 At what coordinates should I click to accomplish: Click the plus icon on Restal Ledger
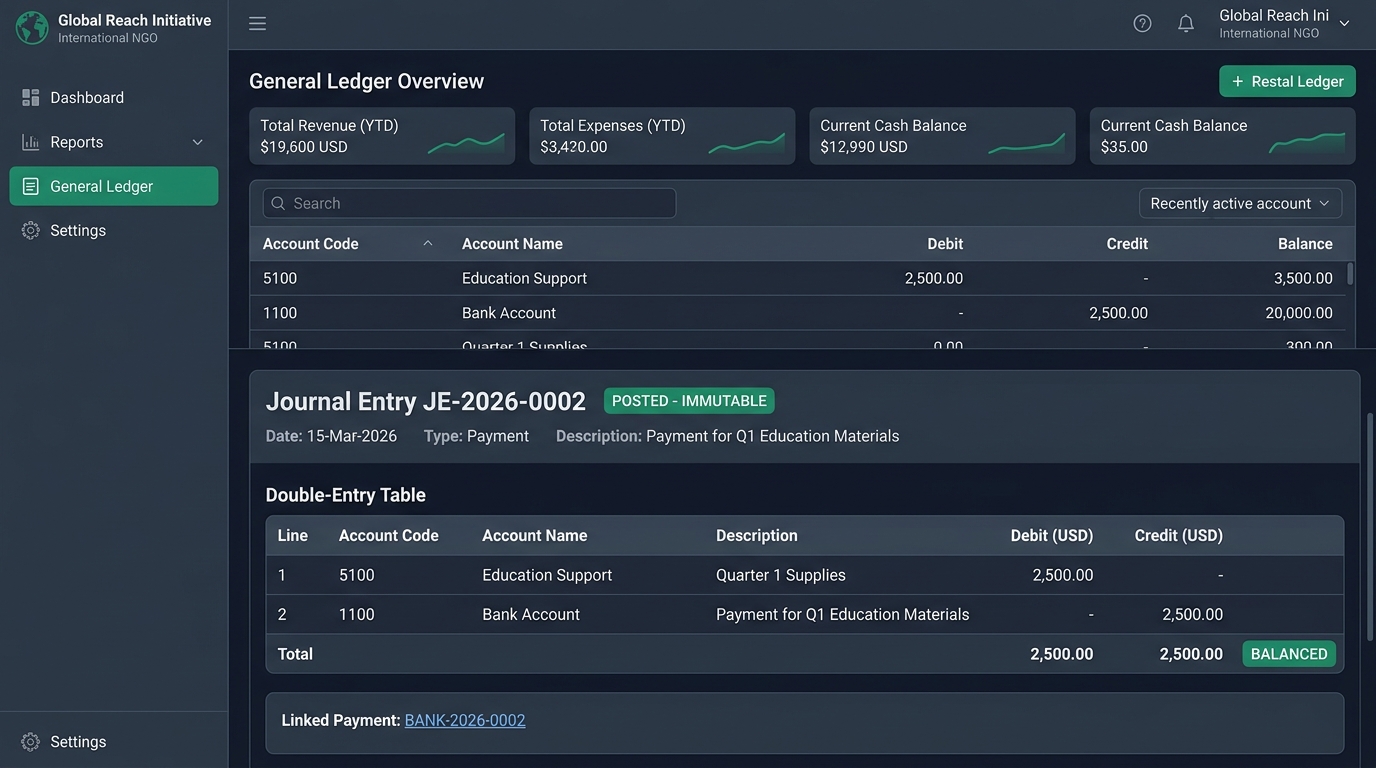pos(1238,81)
